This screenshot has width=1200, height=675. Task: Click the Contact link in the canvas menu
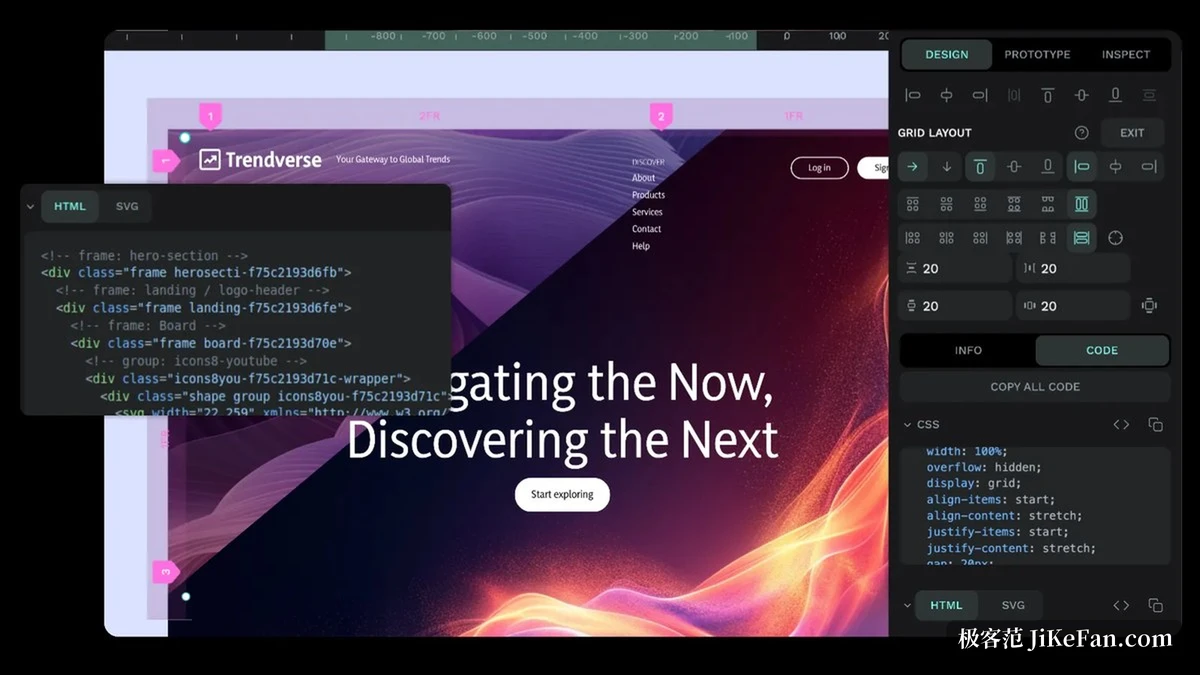pyautogui.click(x=646, y=229)
